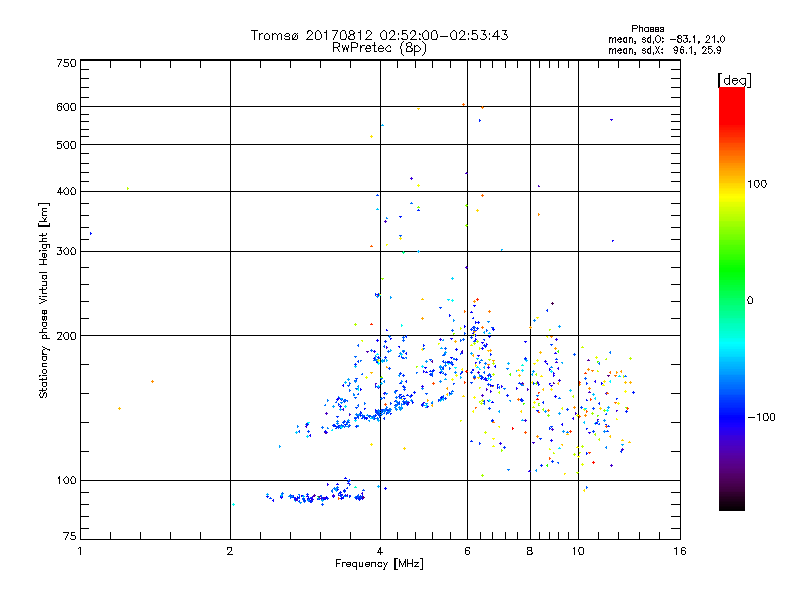Click the "300" height axis tick label

click(67, 252)
